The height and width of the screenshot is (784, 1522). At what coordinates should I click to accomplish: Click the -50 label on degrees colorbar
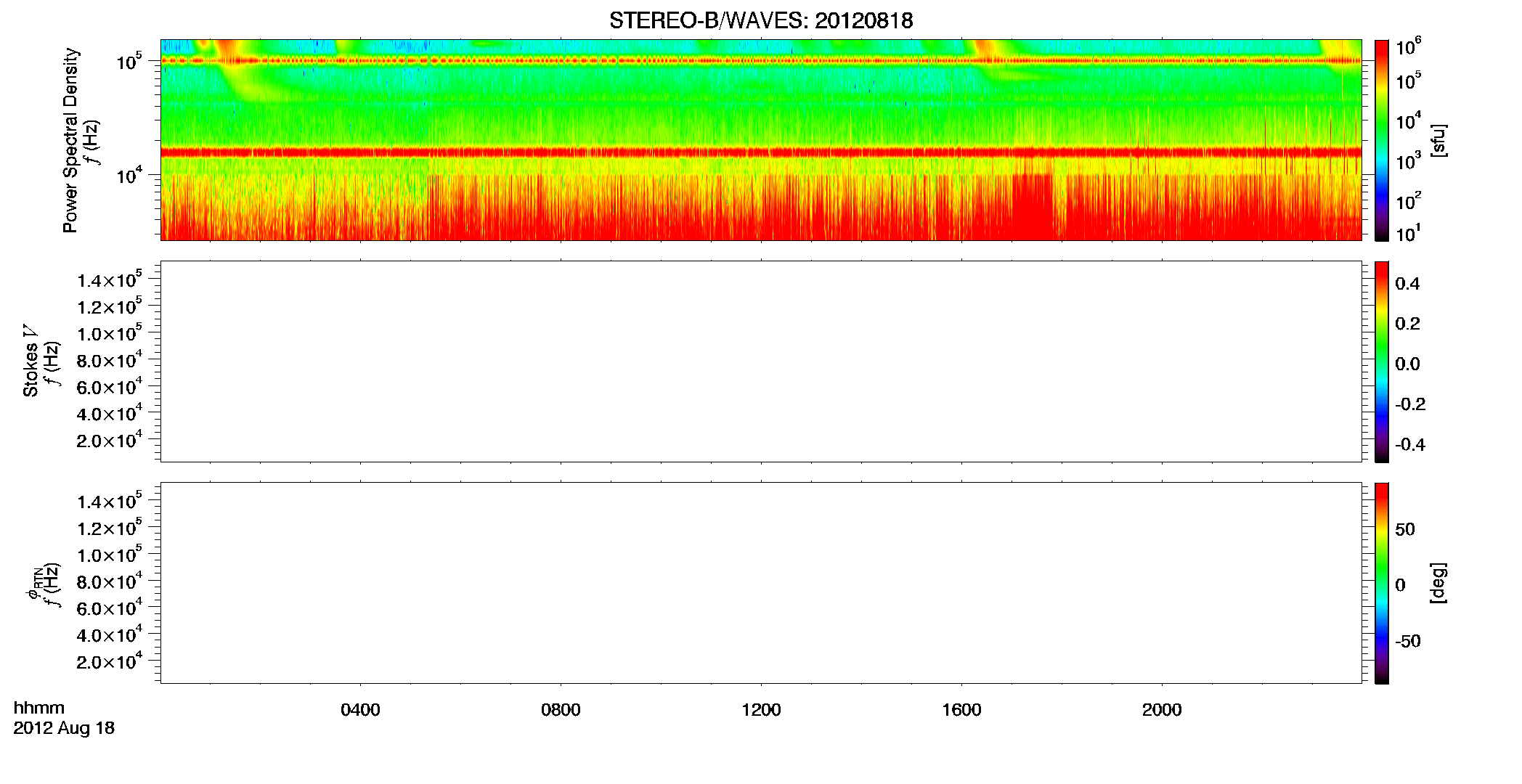click(1408, 641)
